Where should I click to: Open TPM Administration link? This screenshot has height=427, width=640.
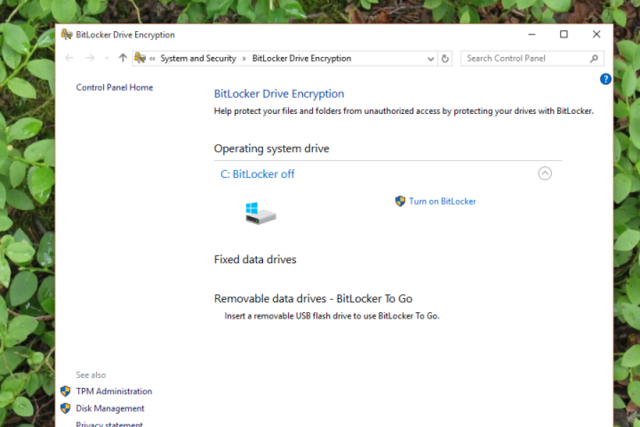114,391
